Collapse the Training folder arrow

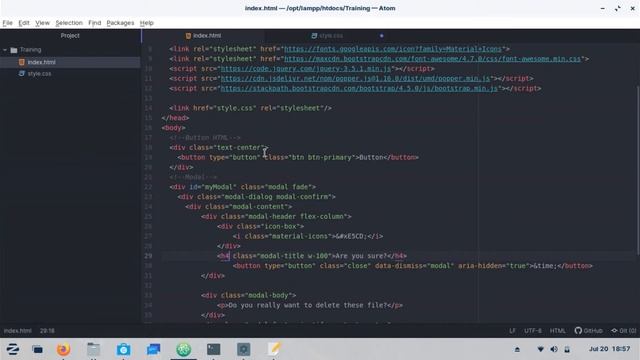click(x=5, y=50)
